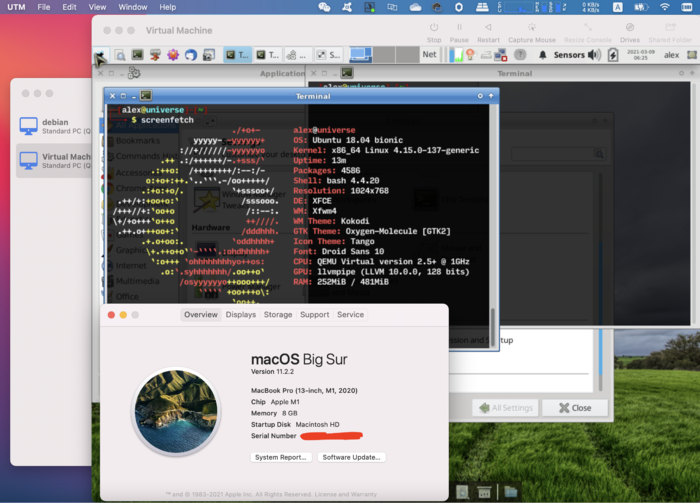Click the magnifier app finder icon in XFCE panel
Image resolution: width=700 pixels, height=503 pixels.
[x=120, y=55]
